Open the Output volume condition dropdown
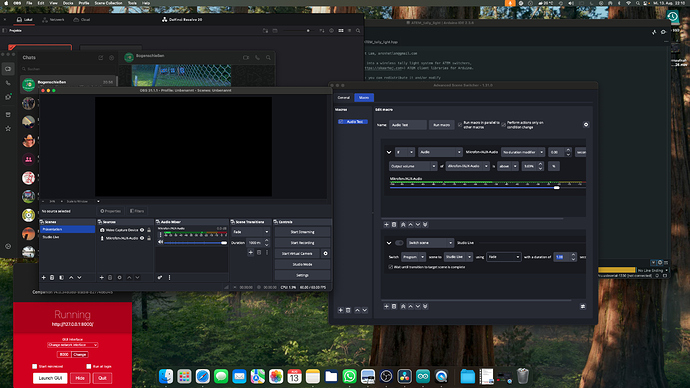Image resolution: width=690 pixels, height=388 pixels. (x=413, y=166)
